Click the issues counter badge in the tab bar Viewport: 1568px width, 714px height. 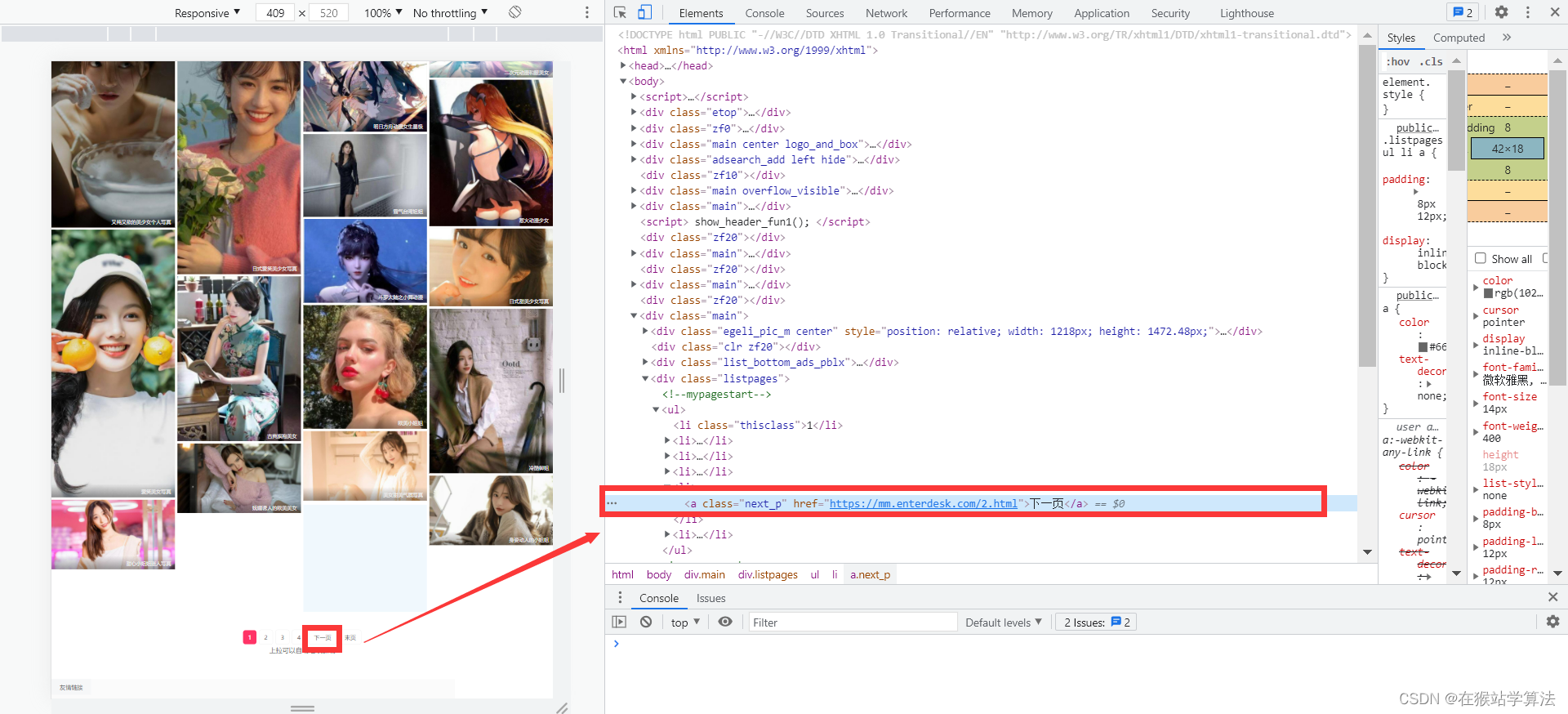(1463, 12)
